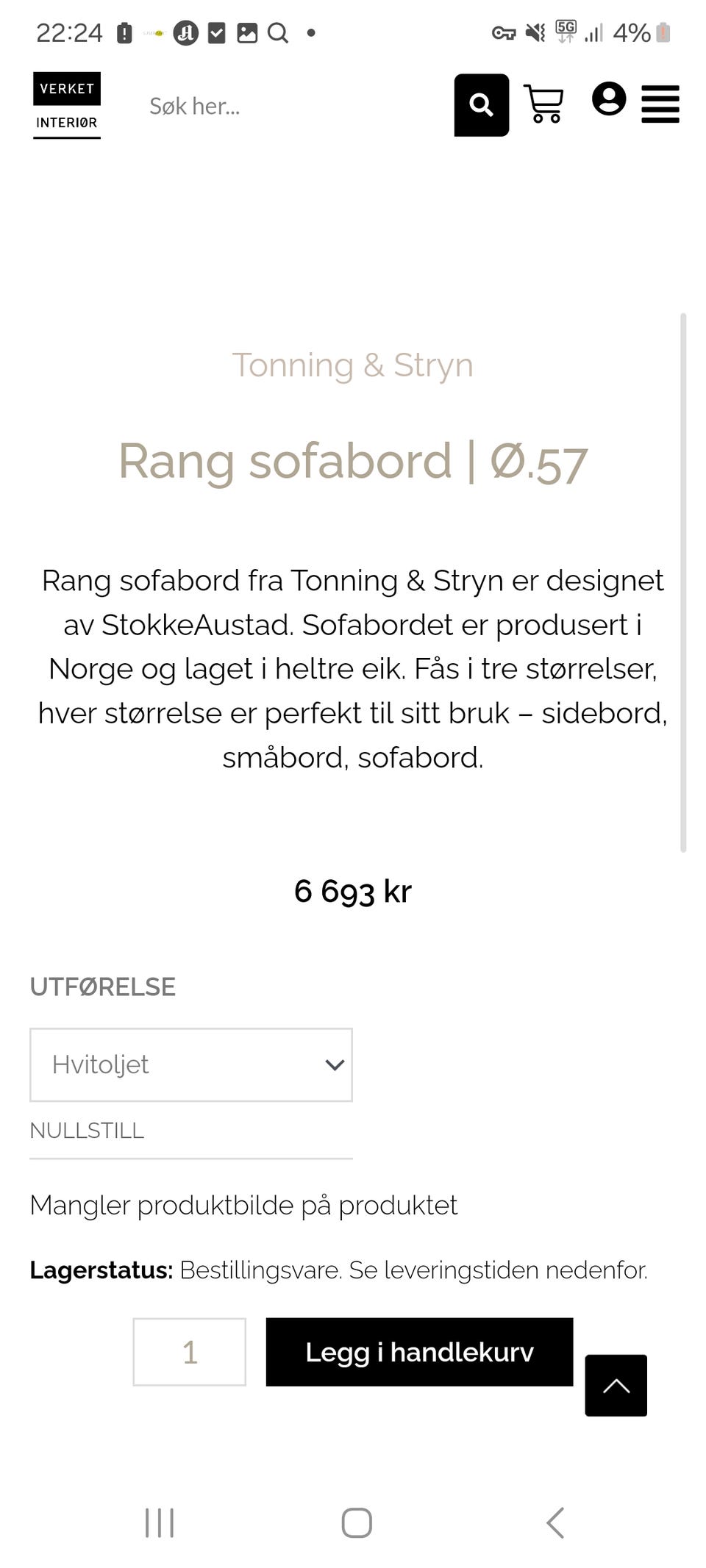Focus the quantity input field
This screenshot has width=706, height=1568.
tap(189, 1352)
